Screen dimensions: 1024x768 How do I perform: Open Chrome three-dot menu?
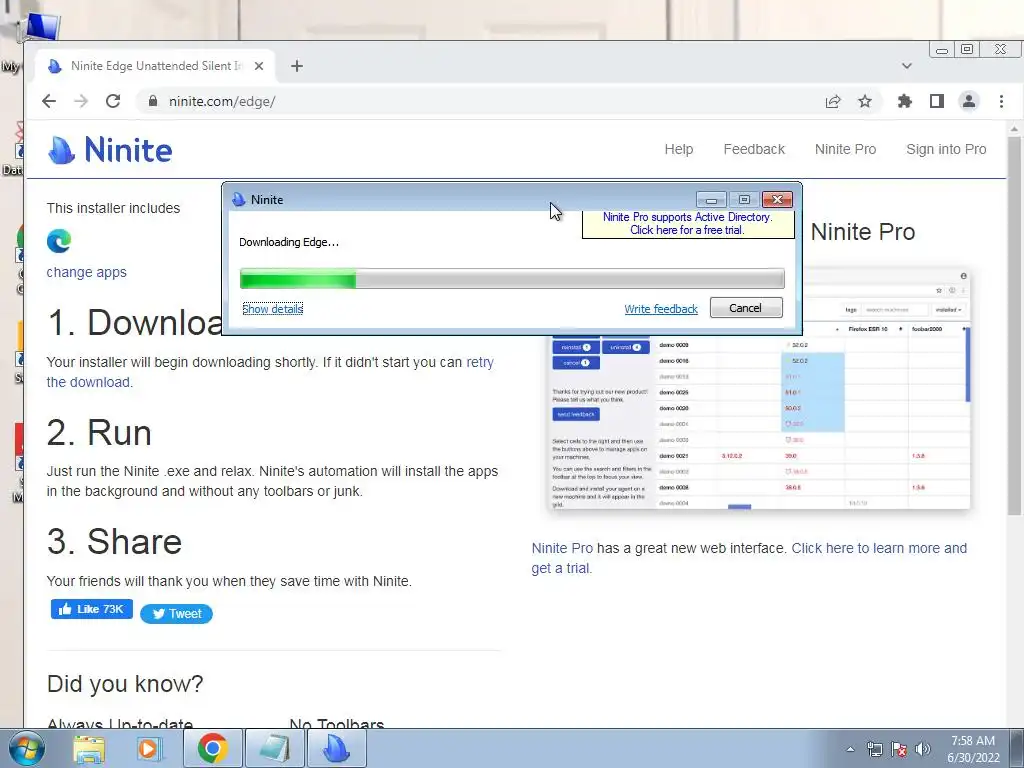[x=1001, y=101]
